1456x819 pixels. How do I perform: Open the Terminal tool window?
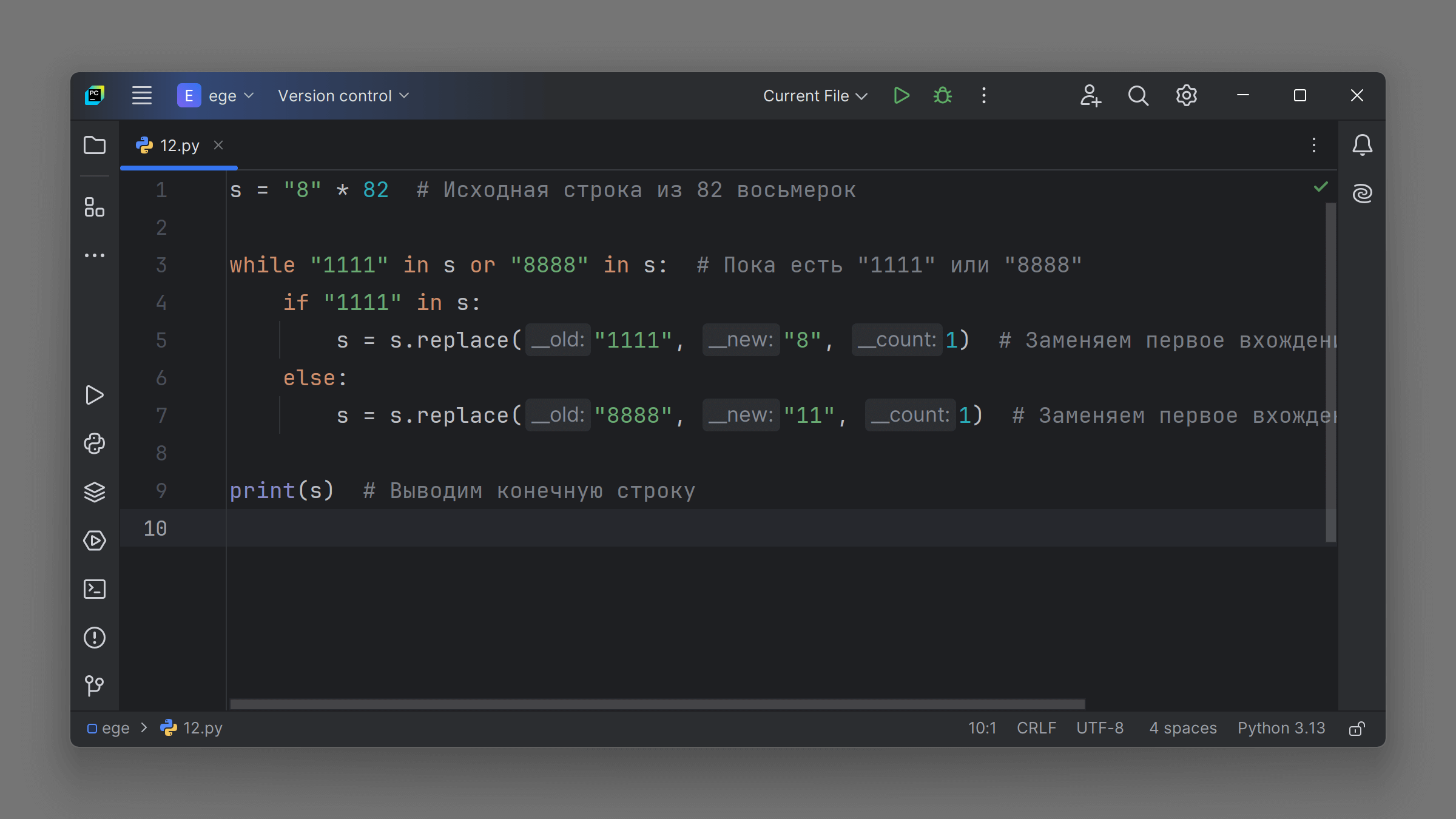pyautogui.click(x=95, y=589)
